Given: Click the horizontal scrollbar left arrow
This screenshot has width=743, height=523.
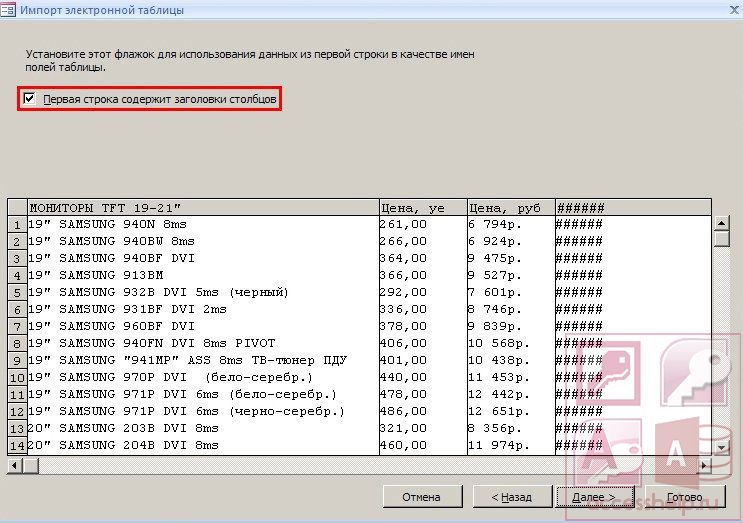Looking at the screenshot, I should 15,466.
